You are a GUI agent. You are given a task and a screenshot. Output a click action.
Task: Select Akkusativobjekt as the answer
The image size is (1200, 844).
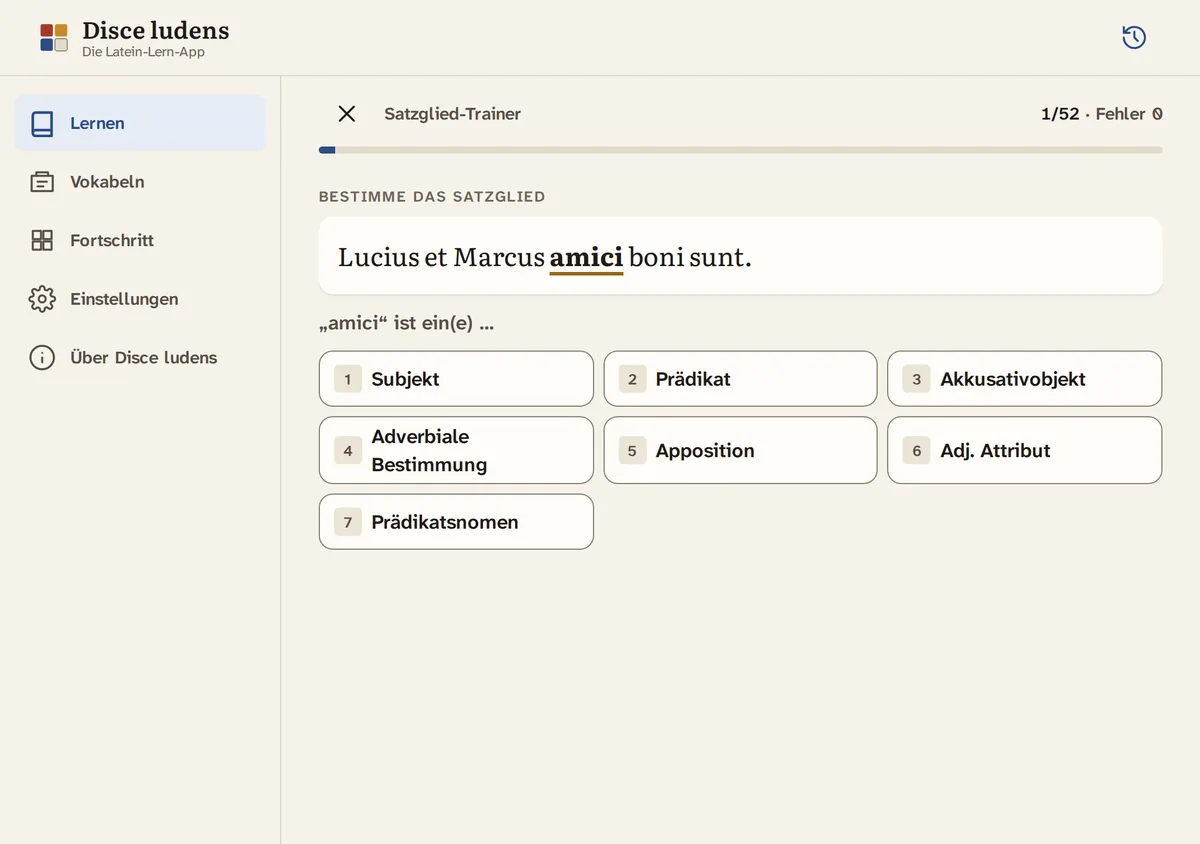click(1025, 379)
